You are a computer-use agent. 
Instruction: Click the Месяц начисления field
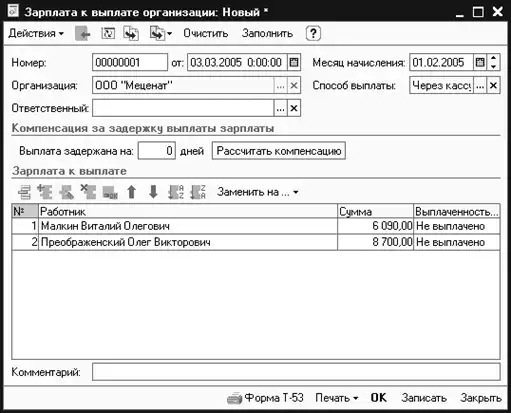tap(441, 62)
